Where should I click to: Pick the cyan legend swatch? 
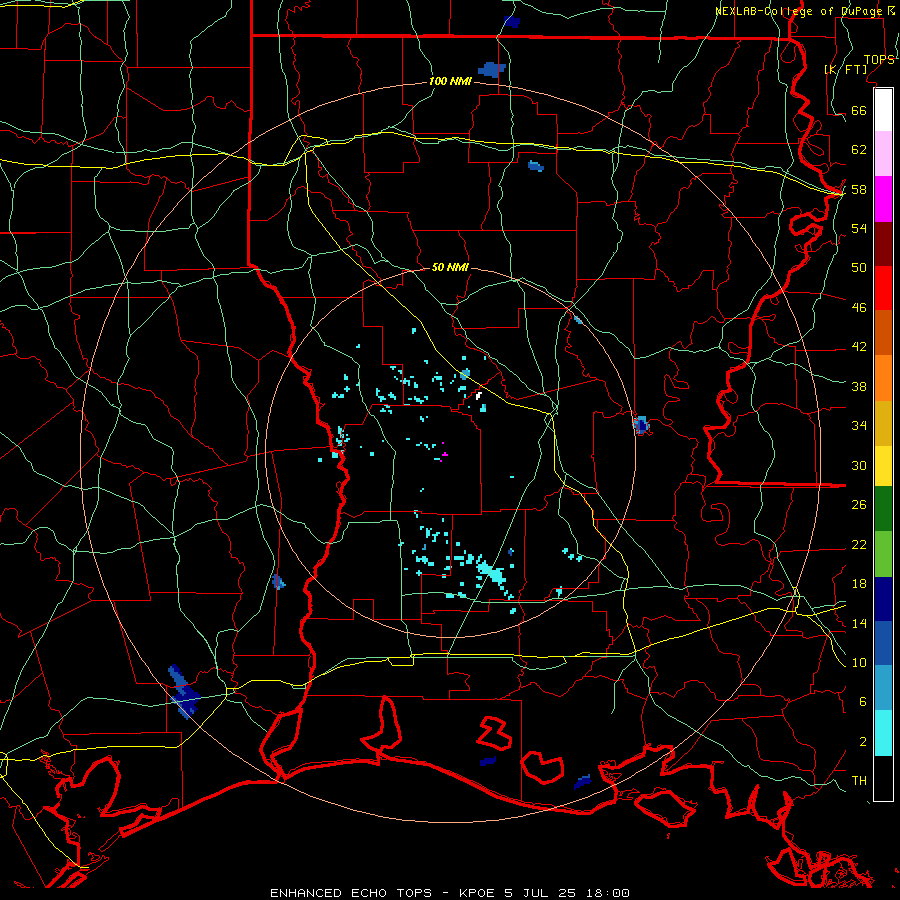point(883,733)
